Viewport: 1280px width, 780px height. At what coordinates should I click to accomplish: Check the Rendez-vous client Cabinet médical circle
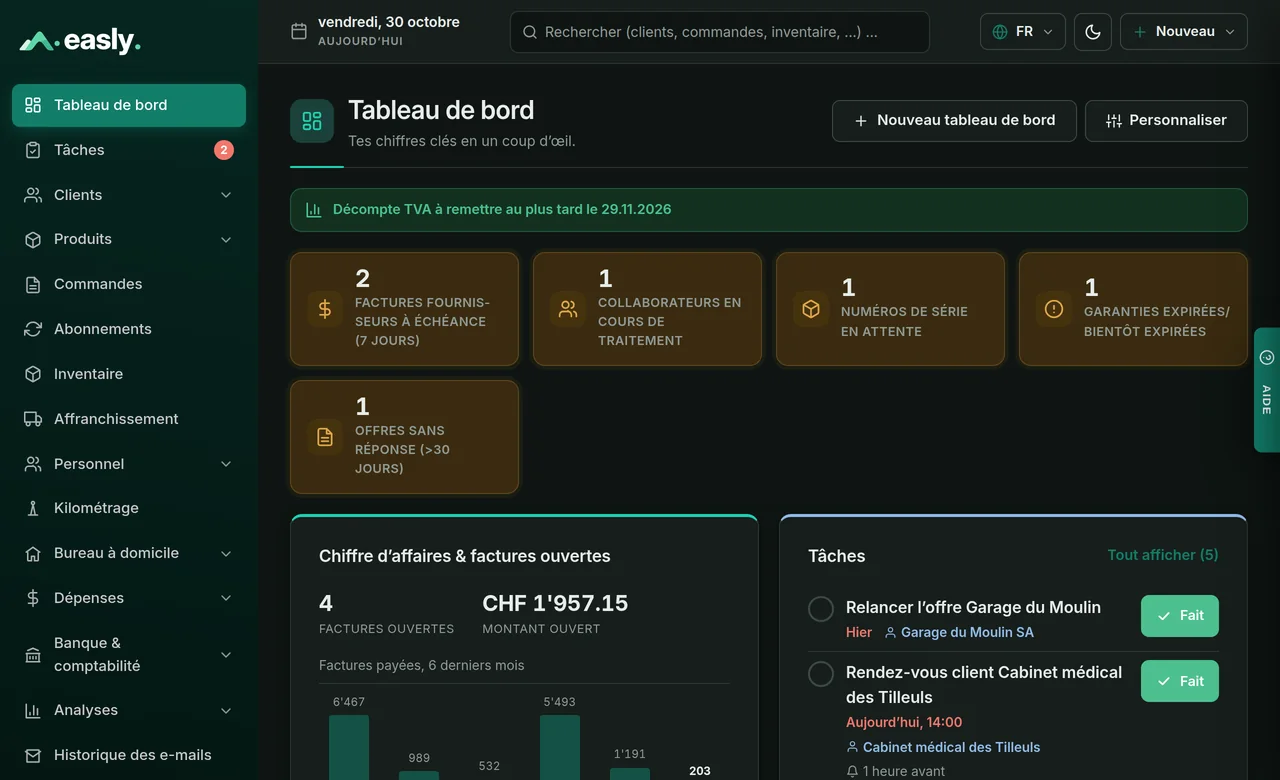pyautogui.click(x=821, y=673)
